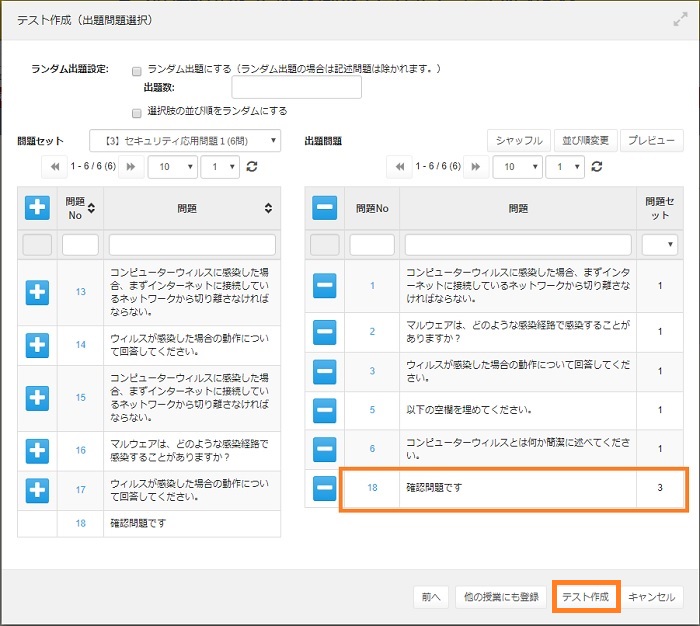Screen dimensions: 700x626
Task: Add question 13 with its plus icon
Action: pyautogui.click(x=37, y=292)
